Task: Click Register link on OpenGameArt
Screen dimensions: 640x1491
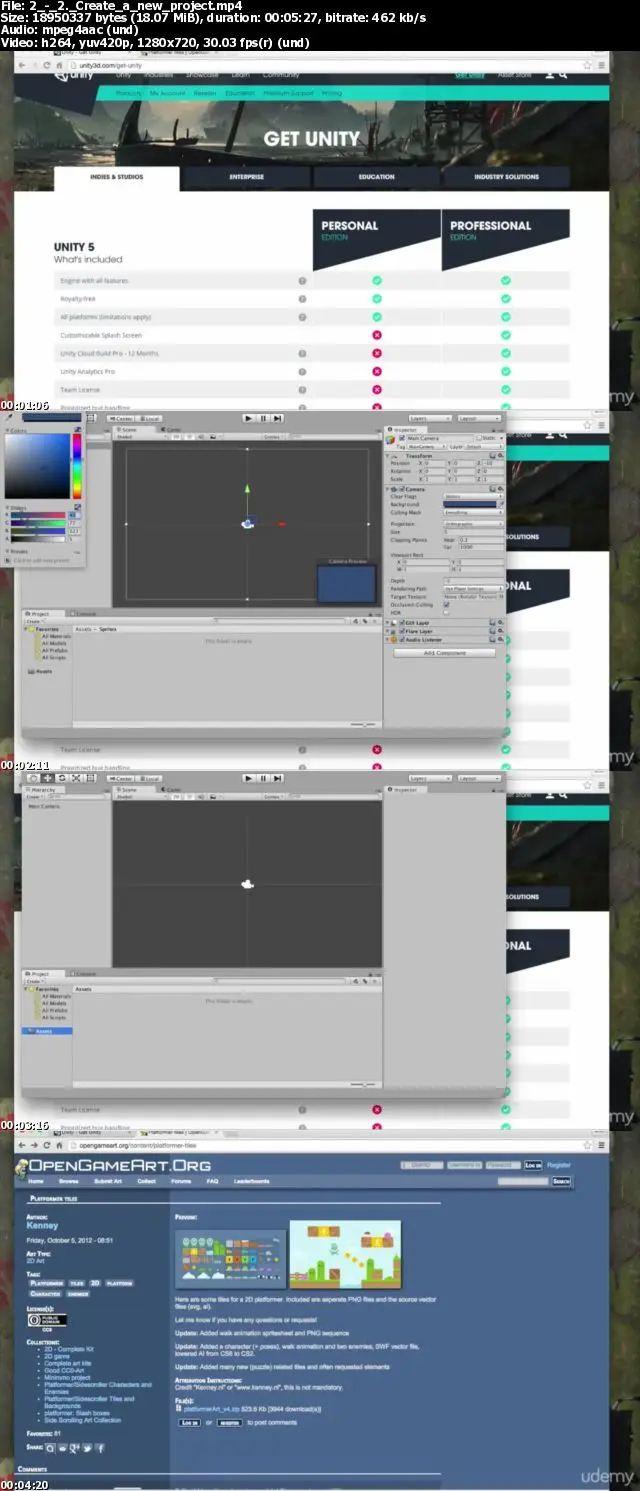Action: click(x=559, y=1165)
